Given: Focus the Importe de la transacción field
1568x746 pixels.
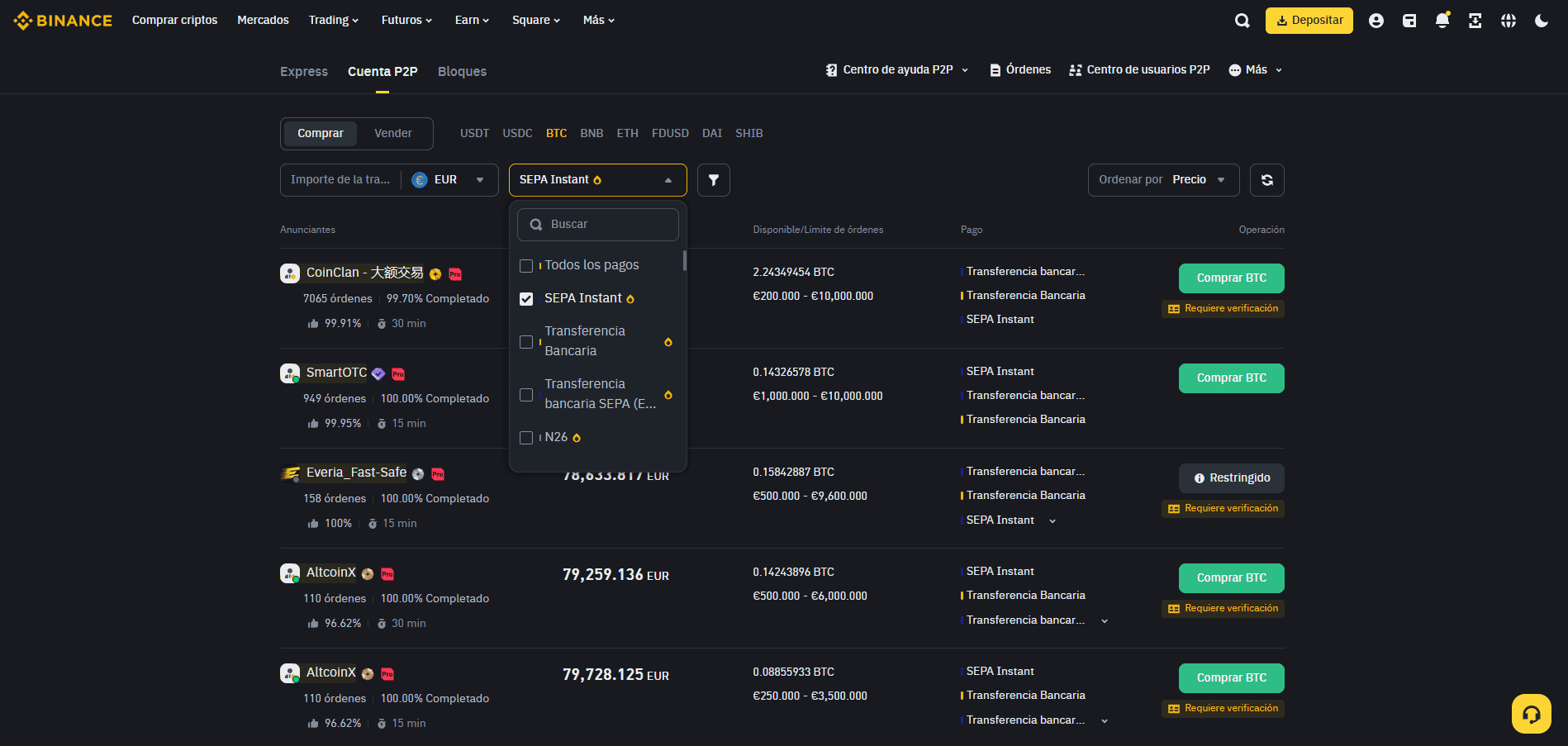Looking at the screenshot, I should tap(340, 180).
